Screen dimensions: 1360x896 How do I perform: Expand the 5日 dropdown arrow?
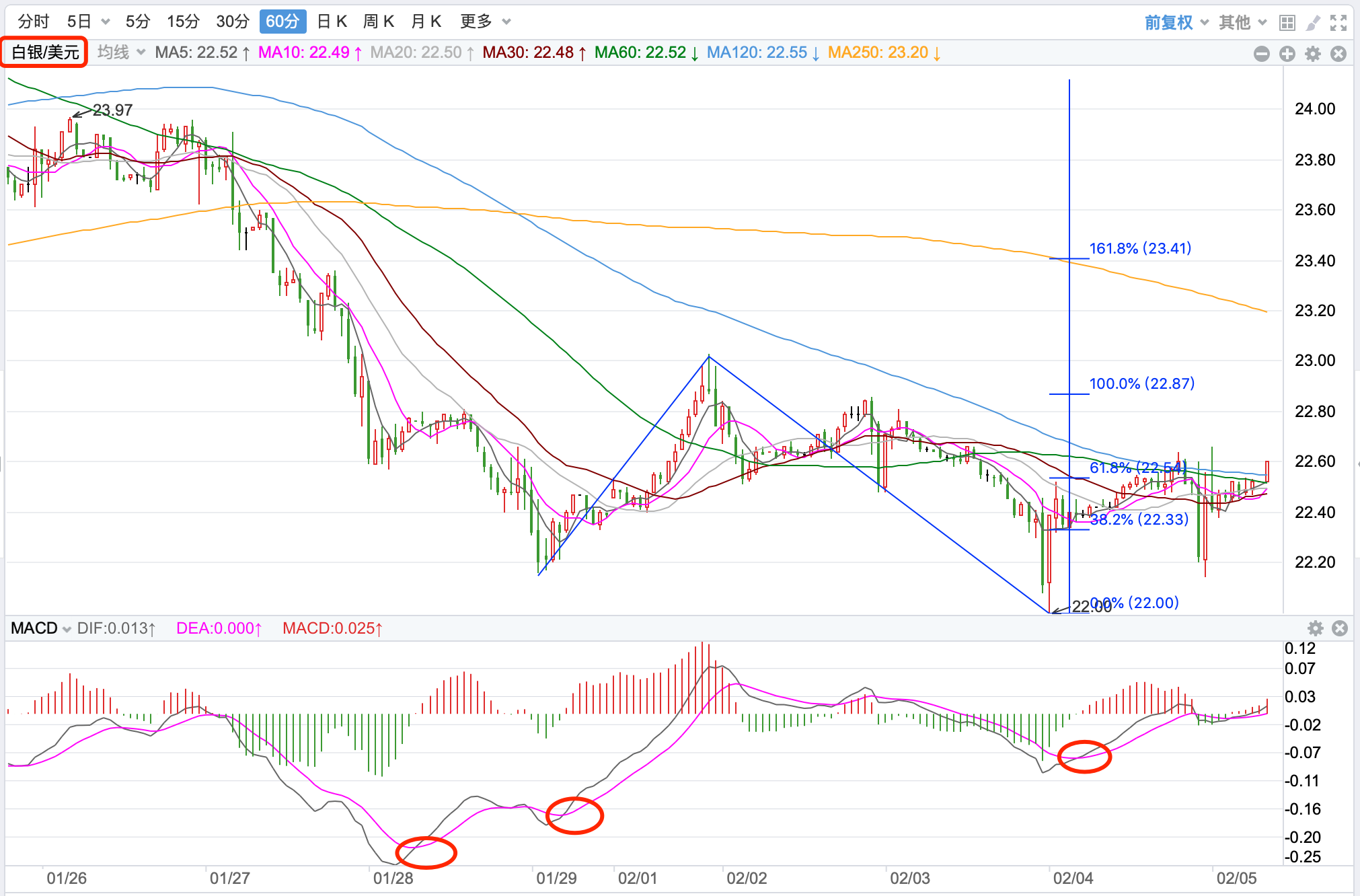106,22
